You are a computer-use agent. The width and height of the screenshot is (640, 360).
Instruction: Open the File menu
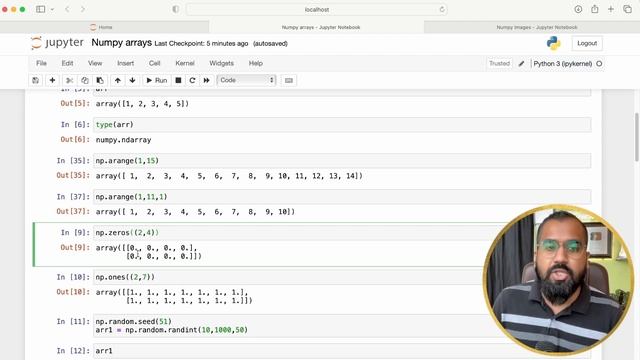tap(41, 63)
